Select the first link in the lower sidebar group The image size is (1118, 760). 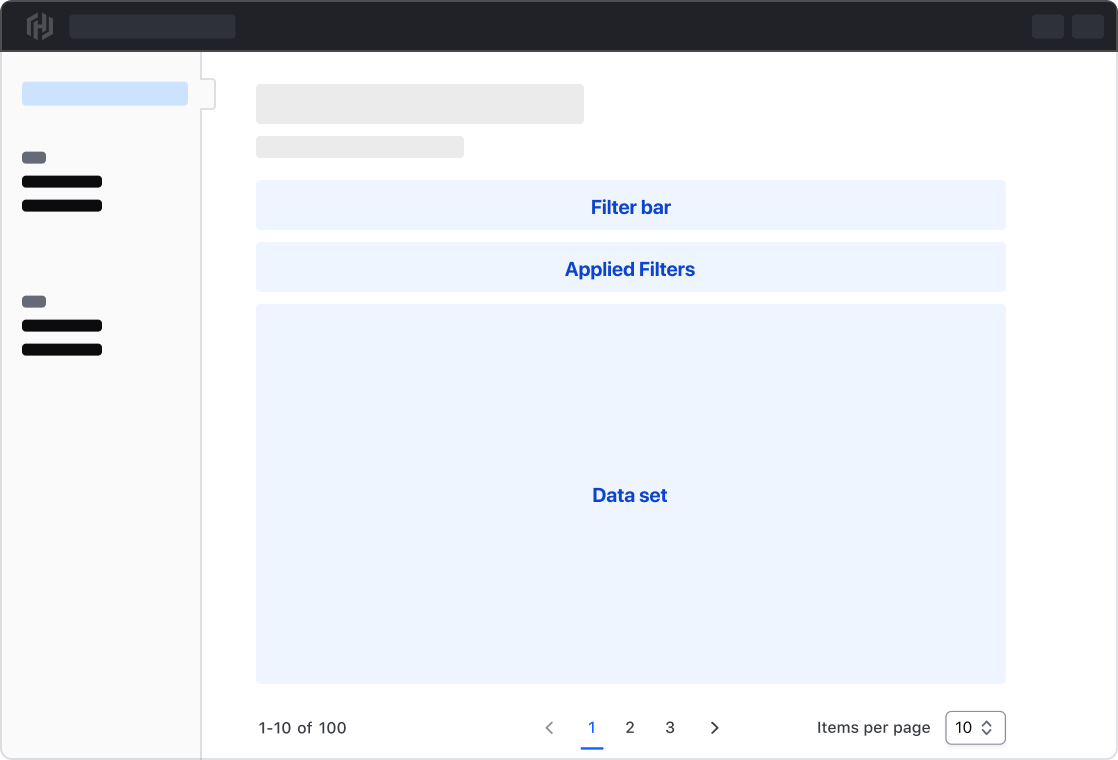[x=61, y=325]
